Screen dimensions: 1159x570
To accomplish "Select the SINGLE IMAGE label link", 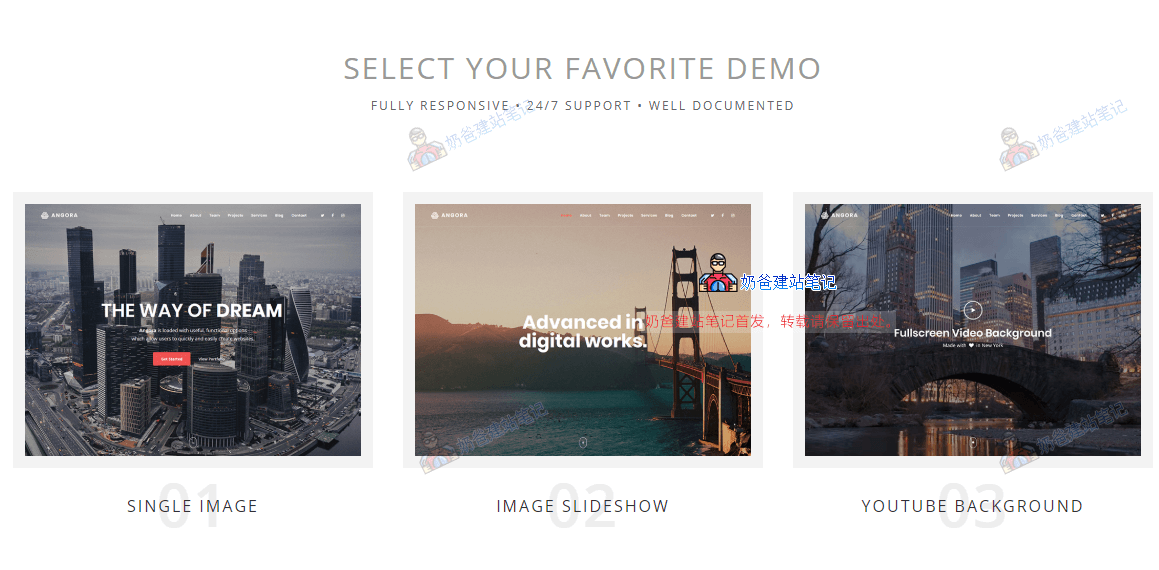I will (x=192, y=506).
